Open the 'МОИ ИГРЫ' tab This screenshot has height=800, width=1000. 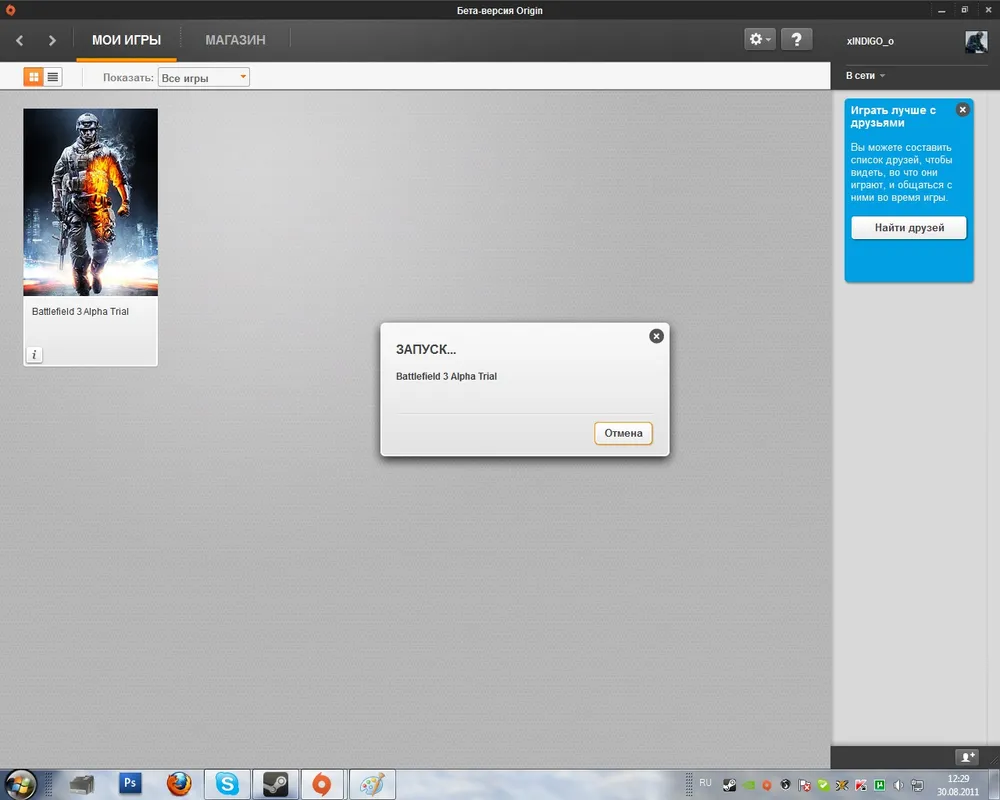[126, 40]
